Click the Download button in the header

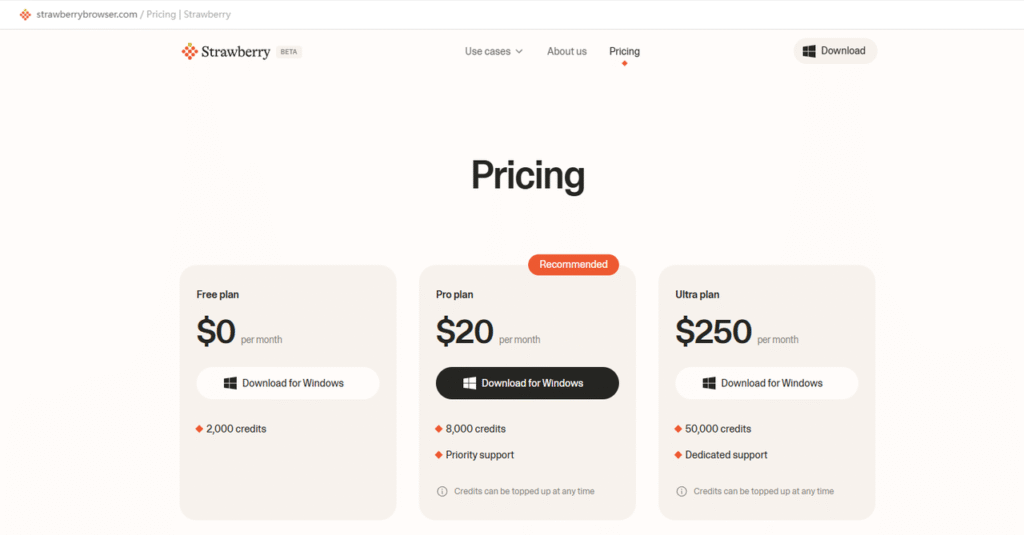pyautogui.click(x=835, y=51)
